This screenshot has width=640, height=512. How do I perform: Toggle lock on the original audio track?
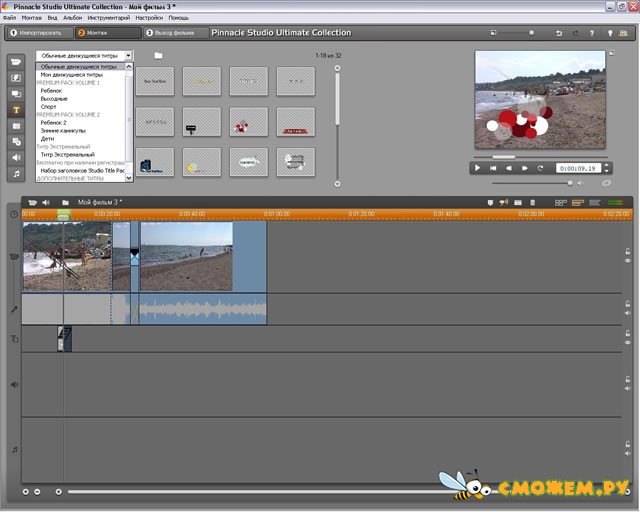627,304
